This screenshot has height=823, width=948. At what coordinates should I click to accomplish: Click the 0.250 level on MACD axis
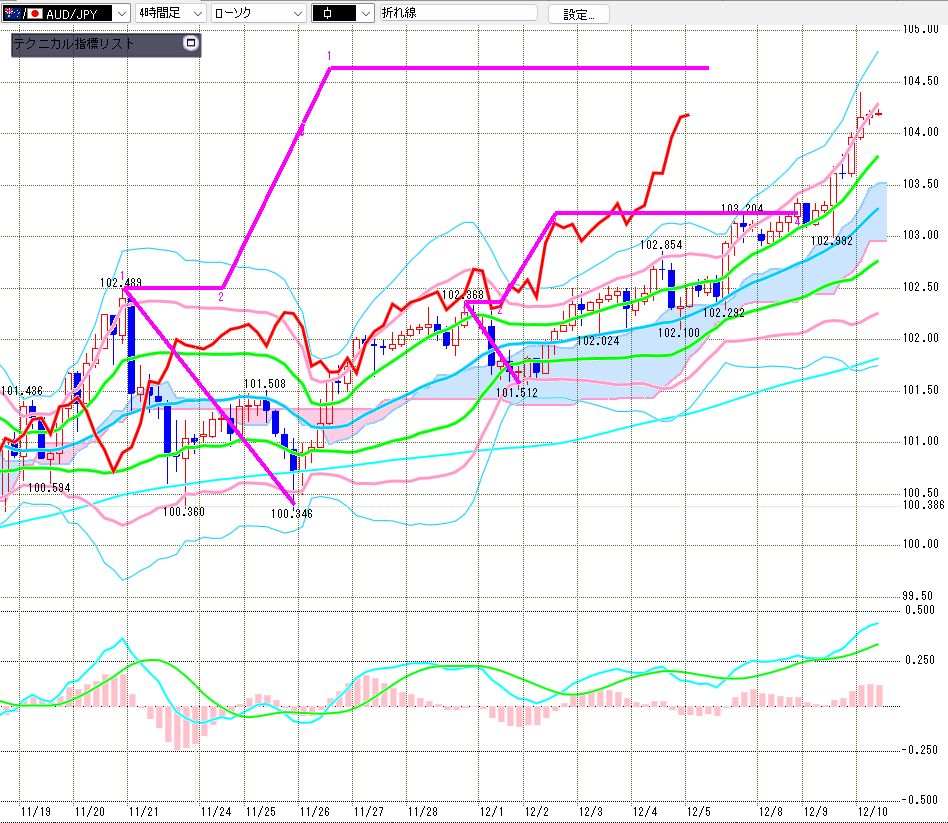(x=920, y=660)
